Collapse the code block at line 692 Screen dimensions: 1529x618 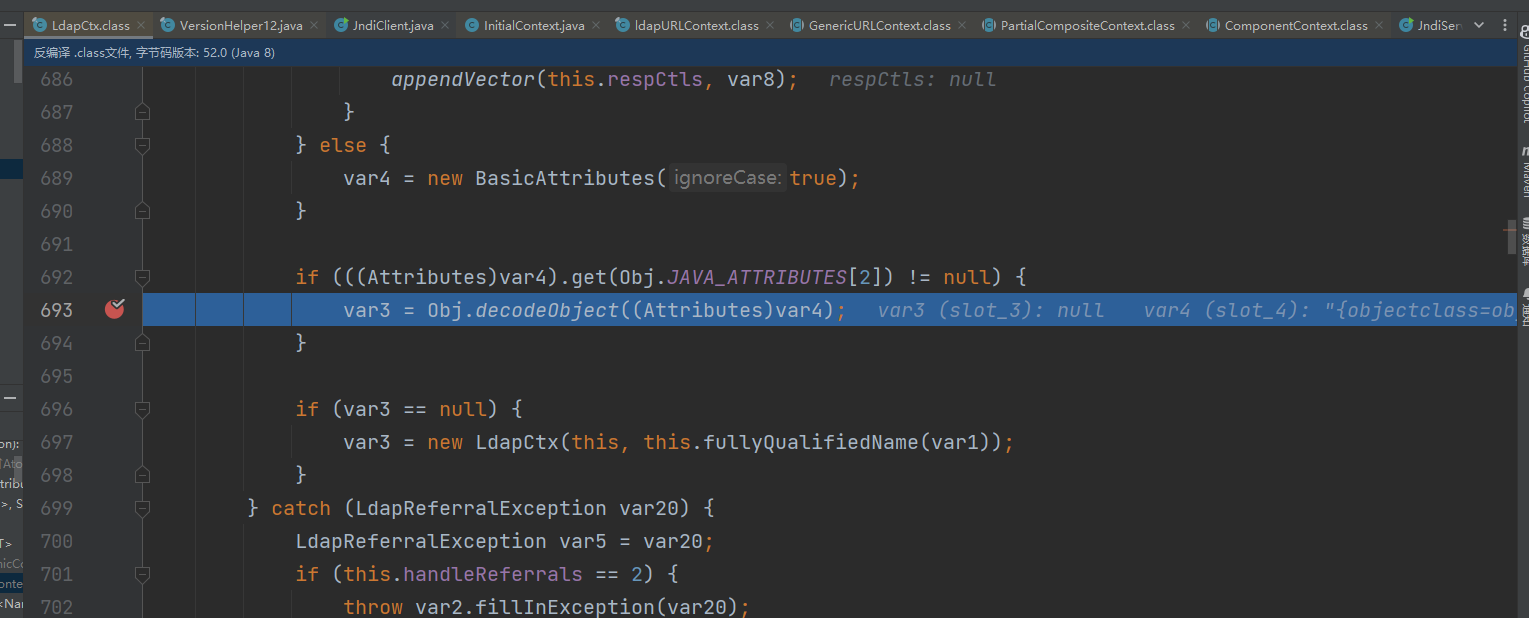[142, 277]
